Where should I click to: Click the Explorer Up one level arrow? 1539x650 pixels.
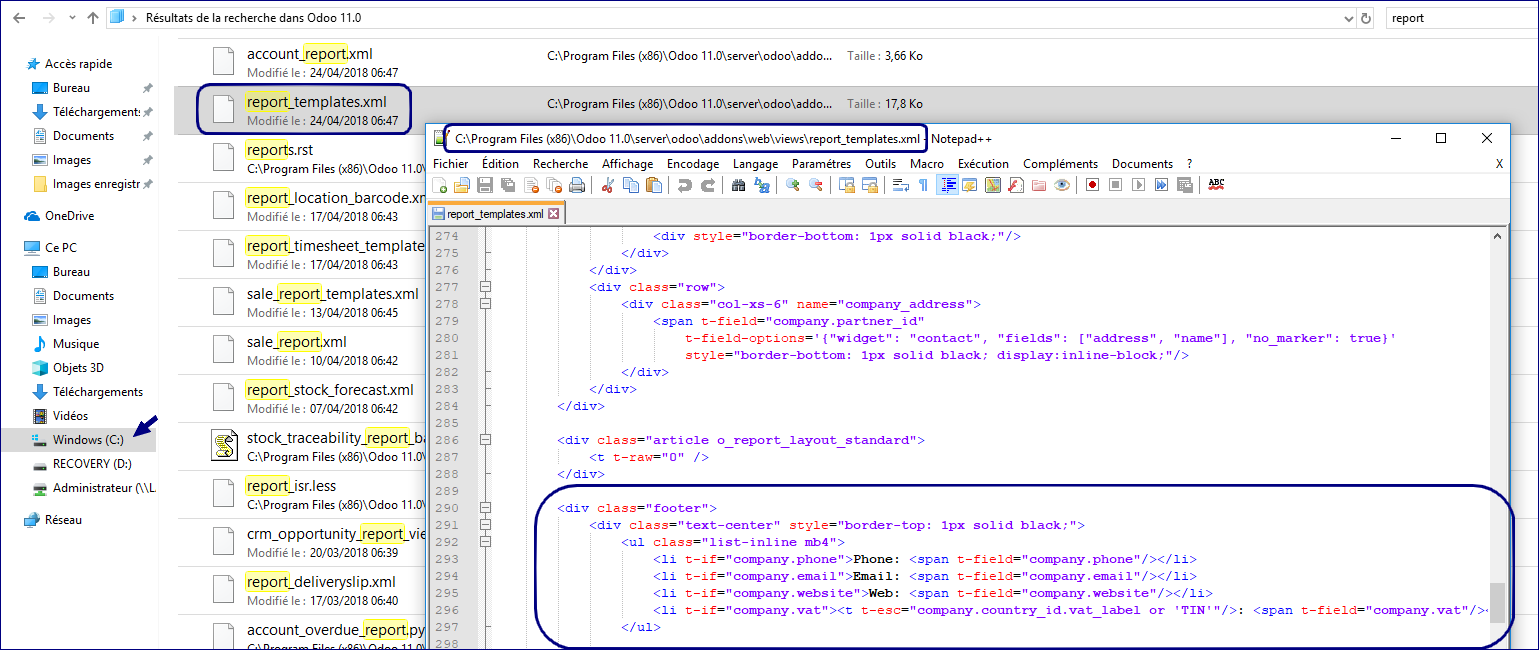(93, 18)
